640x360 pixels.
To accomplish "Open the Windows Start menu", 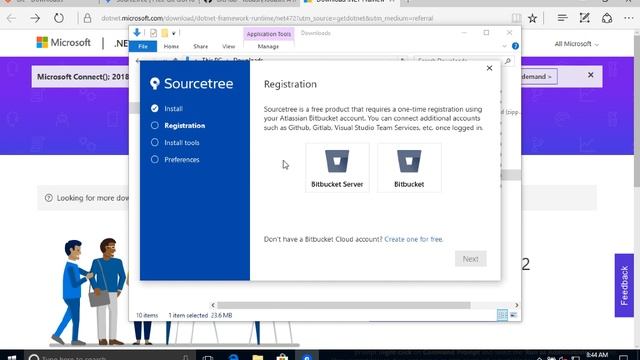I will click(12, 358).
